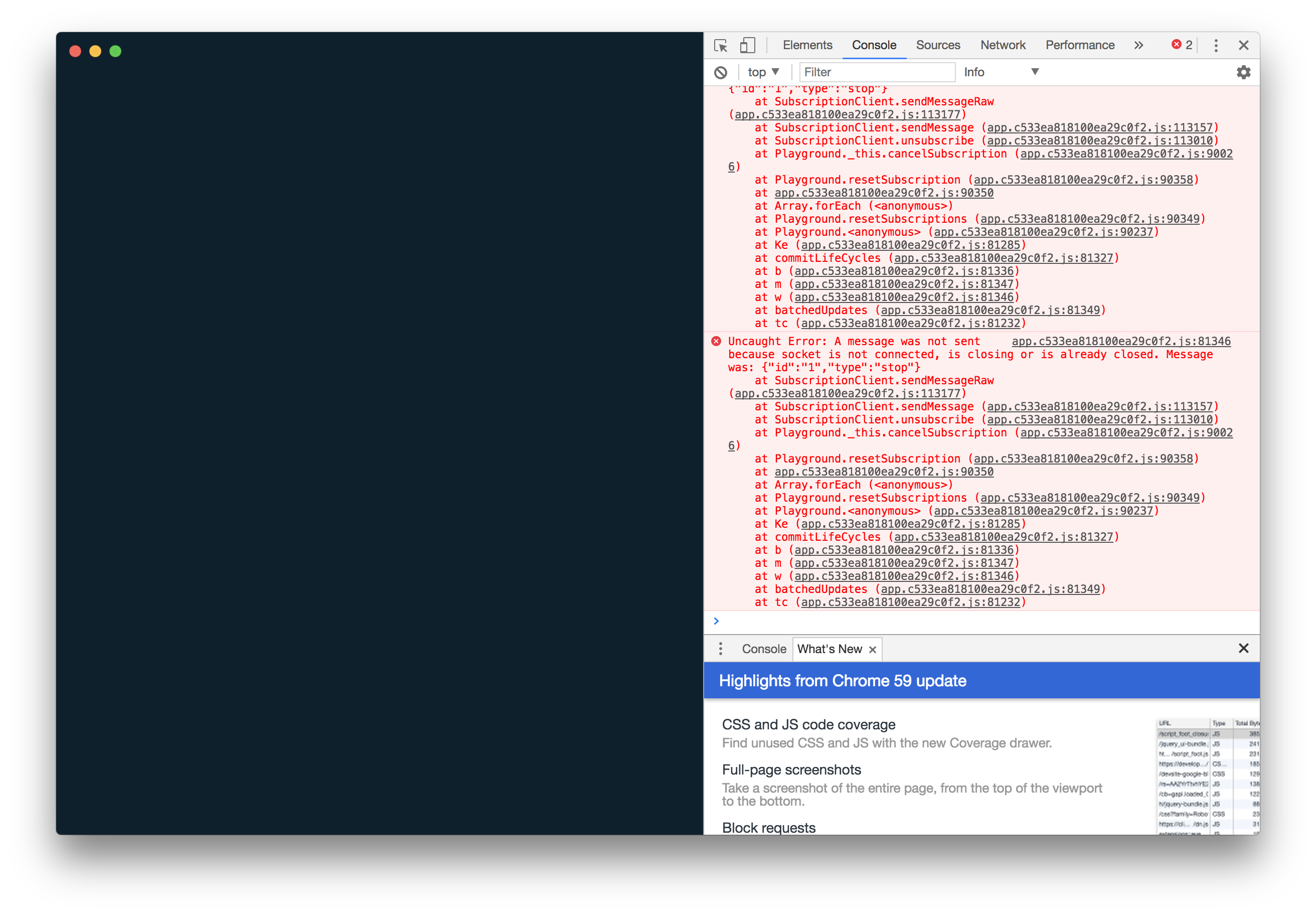Viewport: 1316px width, 915px height.
Task: Focus the console Filter input field
Action: coord(877,72)
